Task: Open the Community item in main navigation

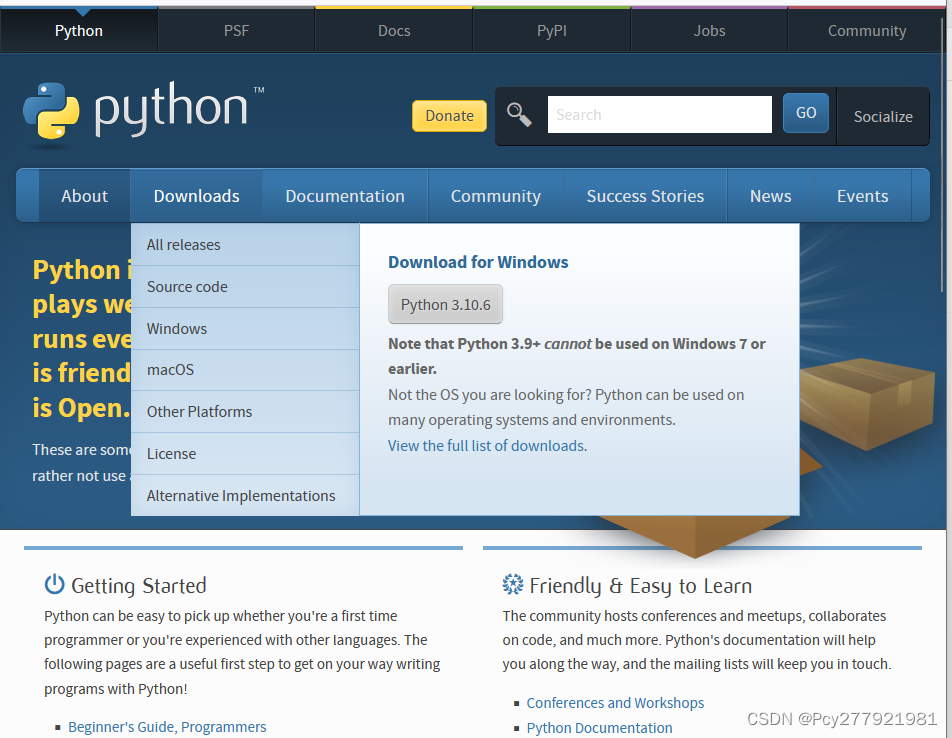Action: tap(495, 196)
